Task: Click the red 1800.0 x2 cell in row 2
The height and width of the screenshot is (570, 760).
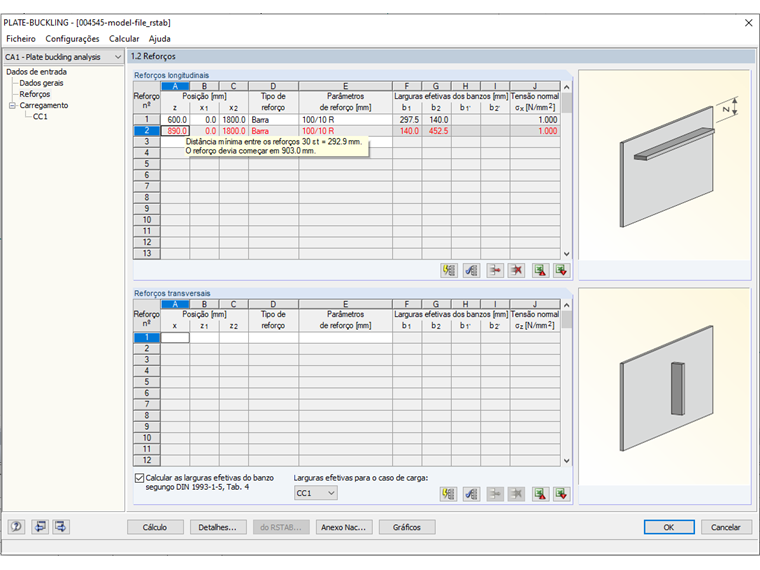Action: coord(234,131)
